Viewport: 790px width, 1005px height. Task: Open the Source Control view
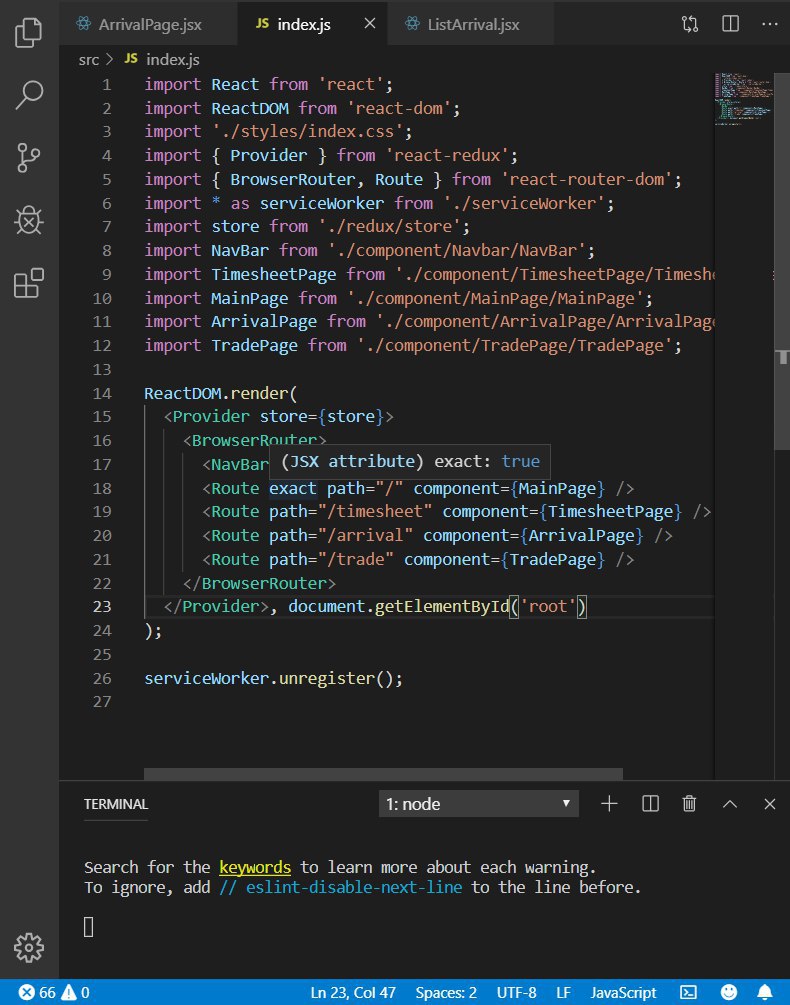coord(29,159)
